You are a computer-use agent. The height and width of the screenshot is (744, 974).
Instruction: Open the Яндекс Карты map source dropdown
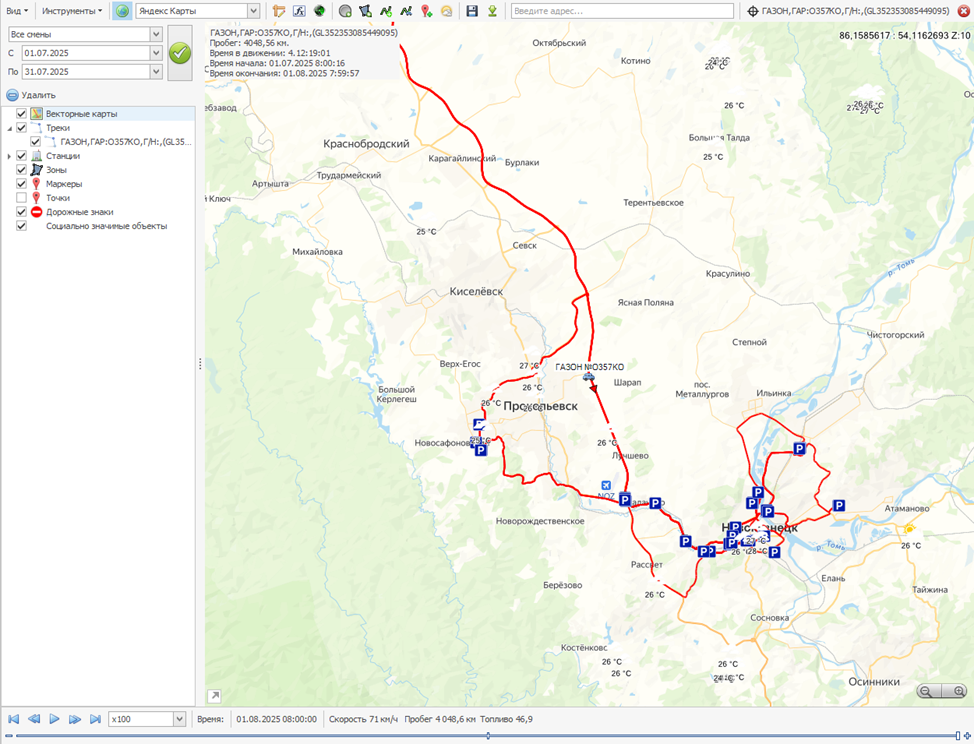click(x=253, y=11)
